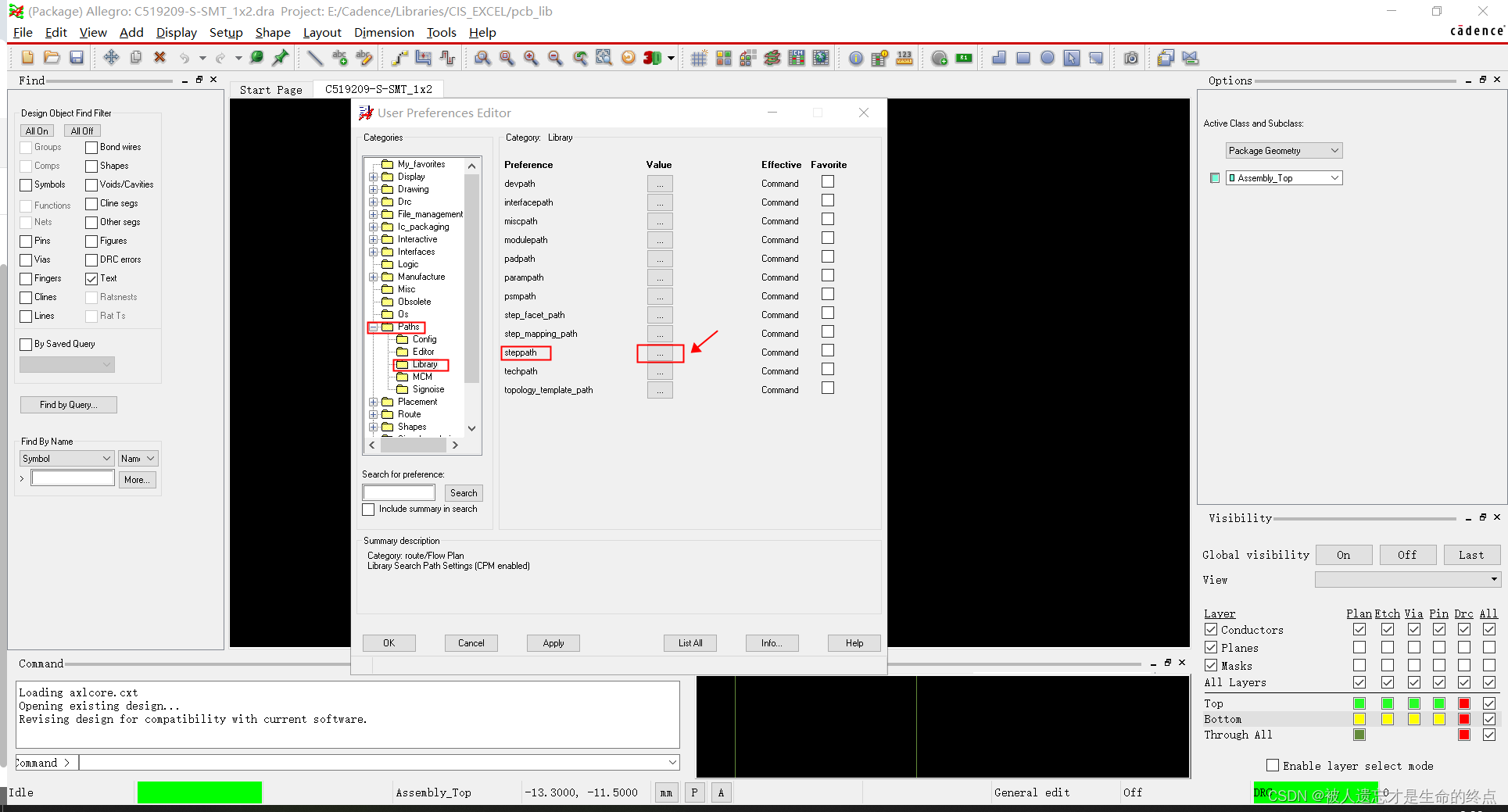
Task: Click OK in User Preferences Editor
Action: point(389,643)
